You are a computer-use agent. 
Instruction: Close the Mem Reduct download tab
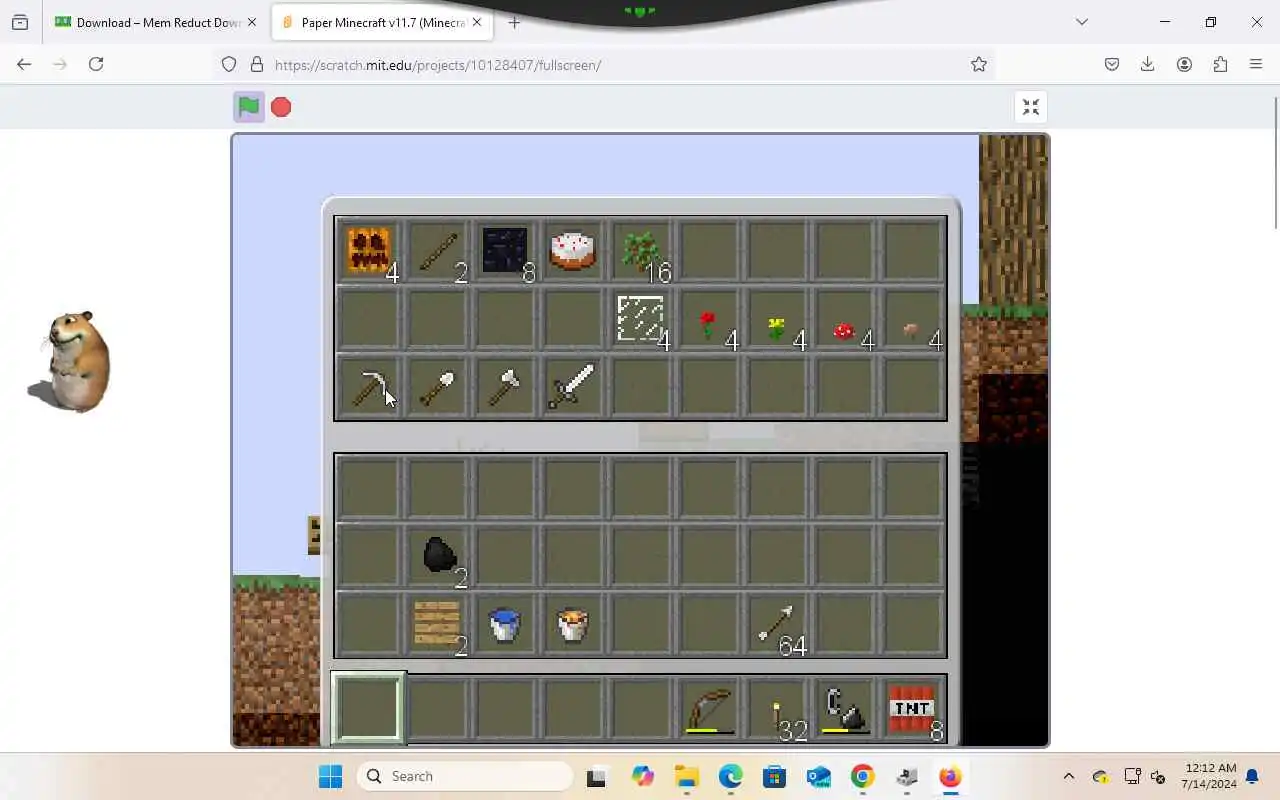(251, 22)
